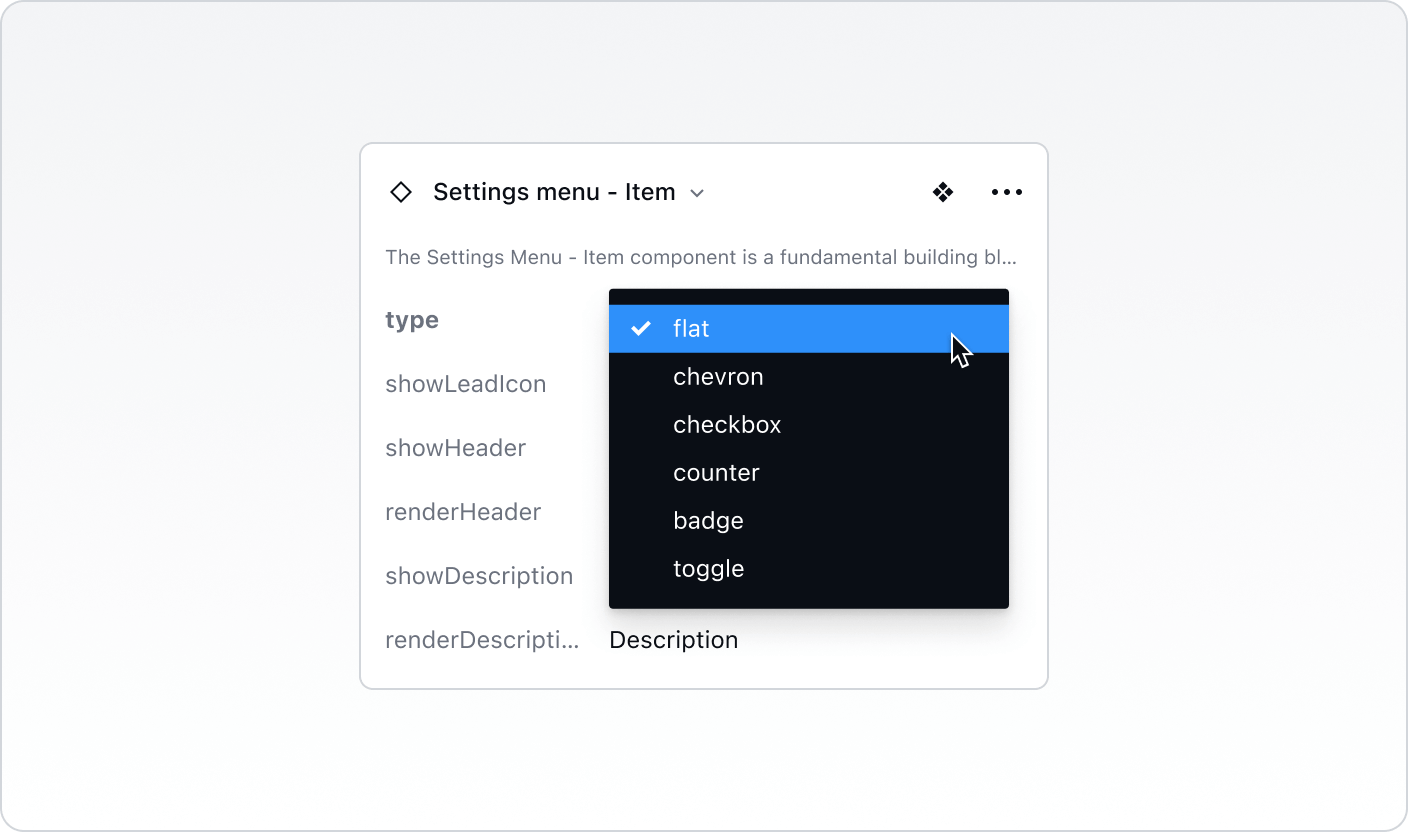Select the chevron option from the dropdown
Viewport: 1408px width, 832px height.
tap(718, 376)
